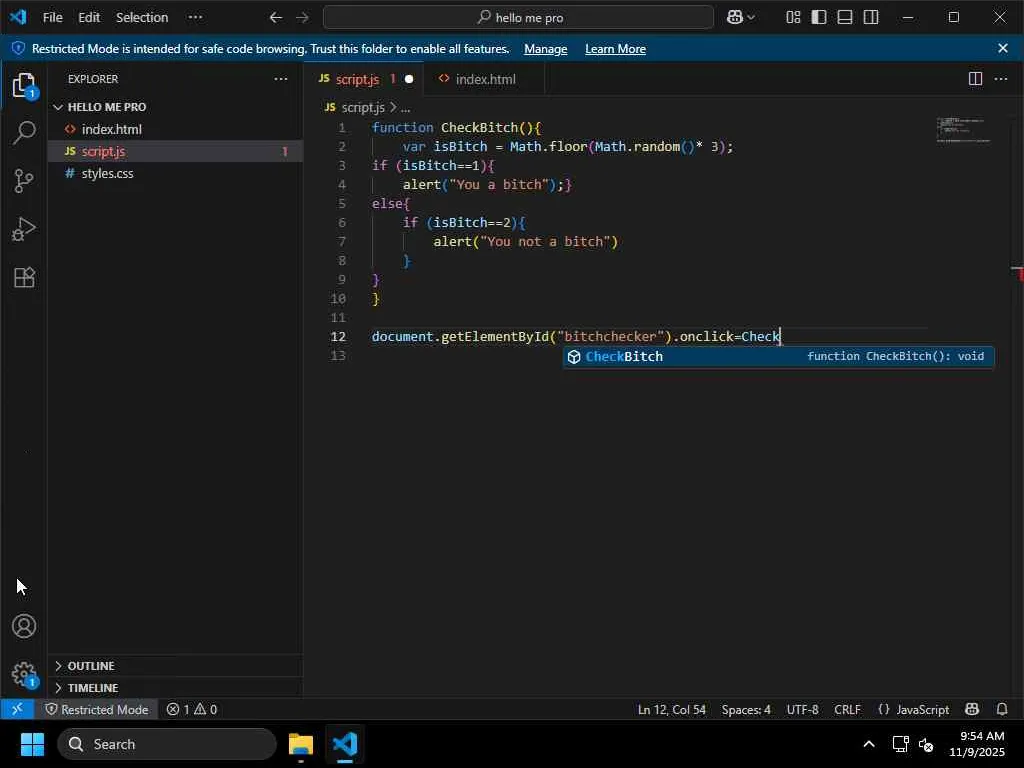Switch to the index.html tab
The image size is (1024, 768).
coord(485,79)
